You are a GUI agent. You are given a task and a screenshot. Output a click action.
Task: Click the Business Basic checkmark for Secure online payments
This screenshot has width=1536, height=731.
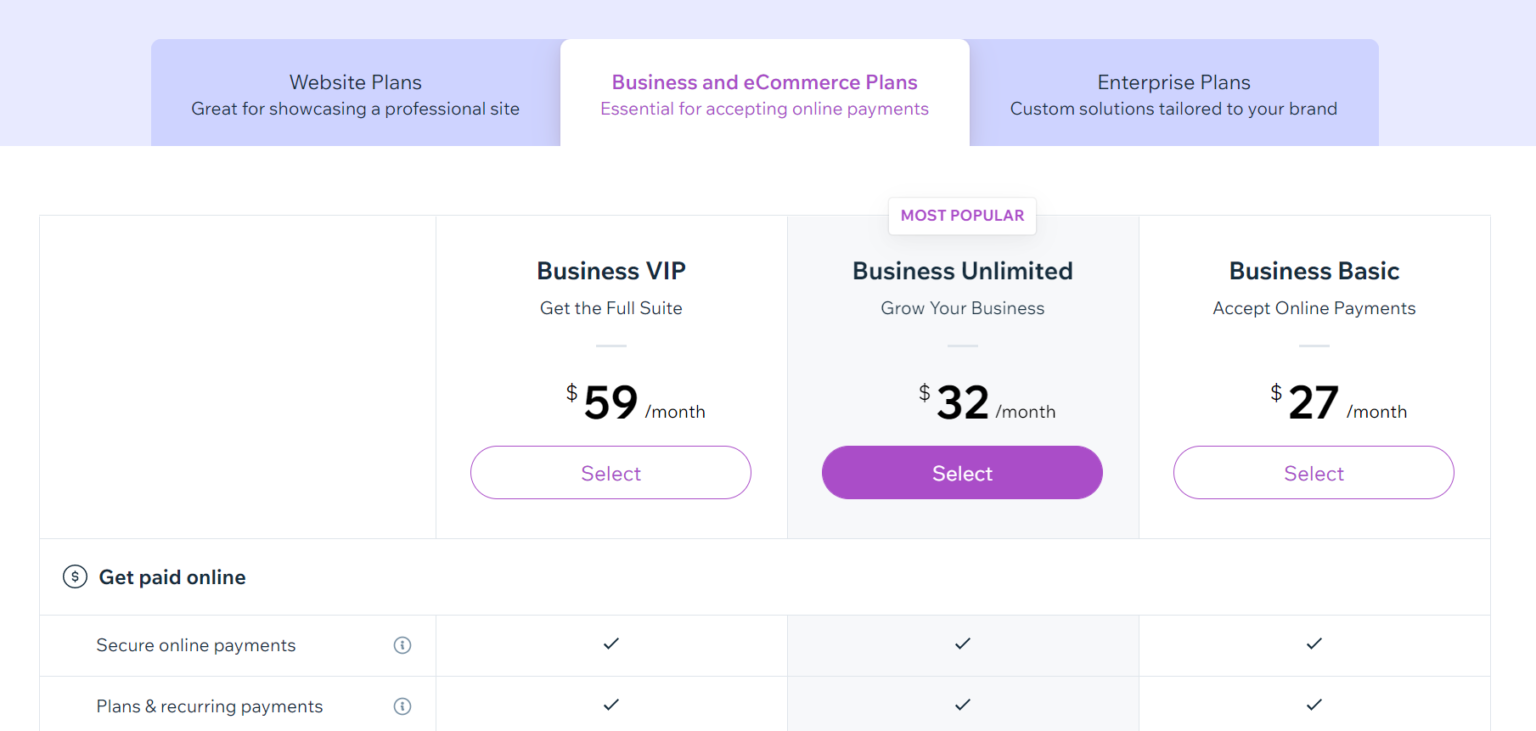click(x=1313, y=645)
